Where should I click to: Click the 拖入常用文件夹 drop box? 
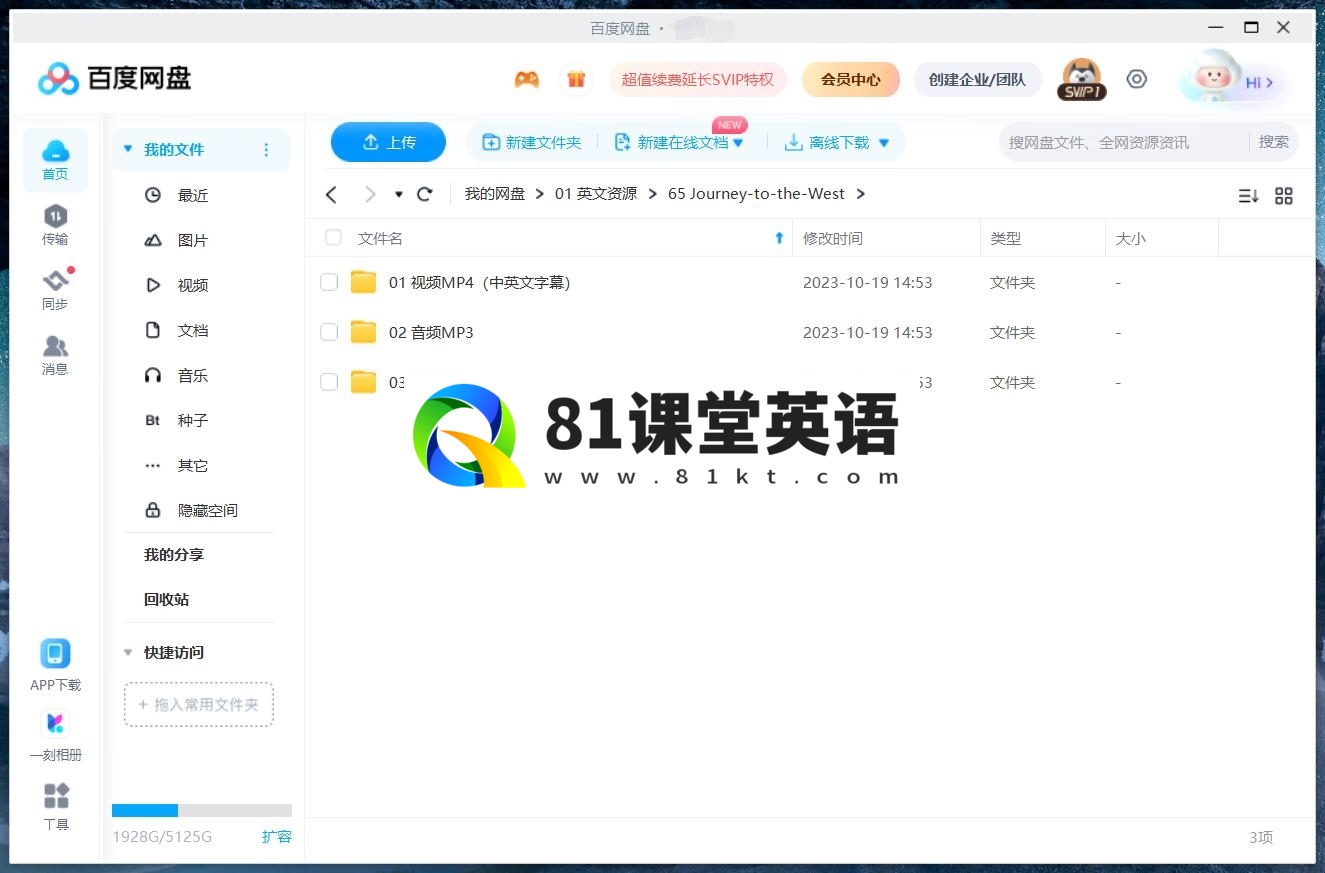click(x=199, y=704)
